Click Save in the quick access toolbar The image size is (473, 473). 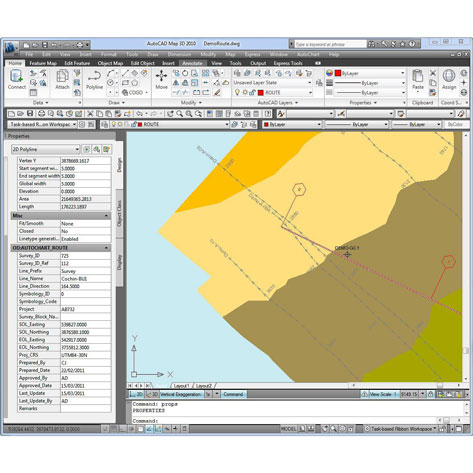[x=45, y=45]
